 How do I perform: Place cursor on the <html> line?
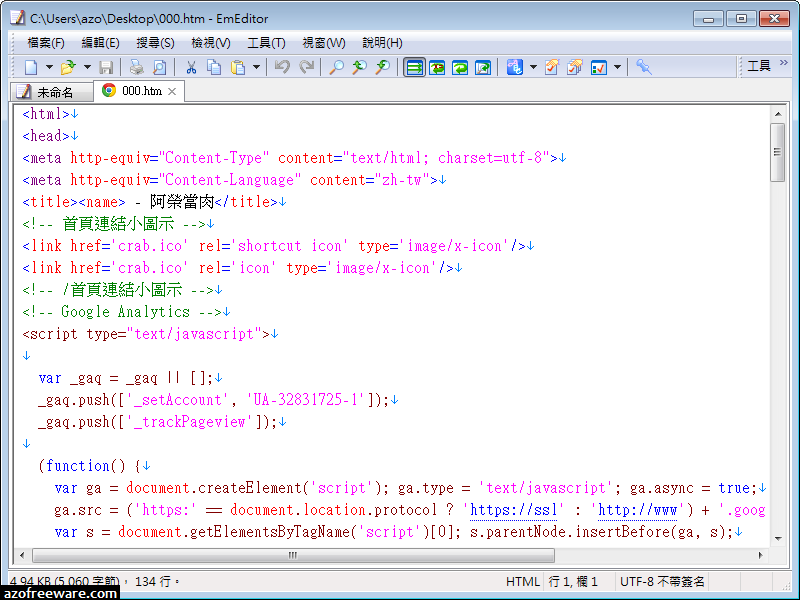(x=50, y=114)
